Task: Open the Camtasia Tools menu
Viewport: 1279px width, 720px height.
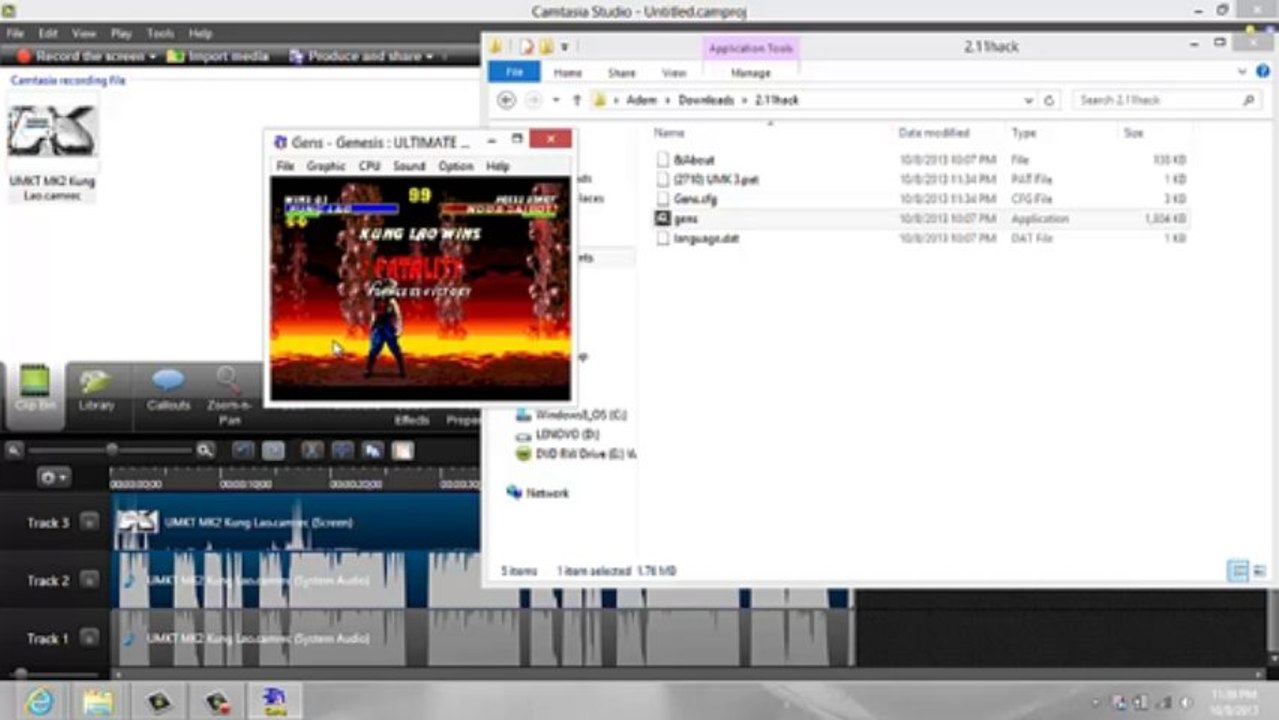Action: coord(161,33)
